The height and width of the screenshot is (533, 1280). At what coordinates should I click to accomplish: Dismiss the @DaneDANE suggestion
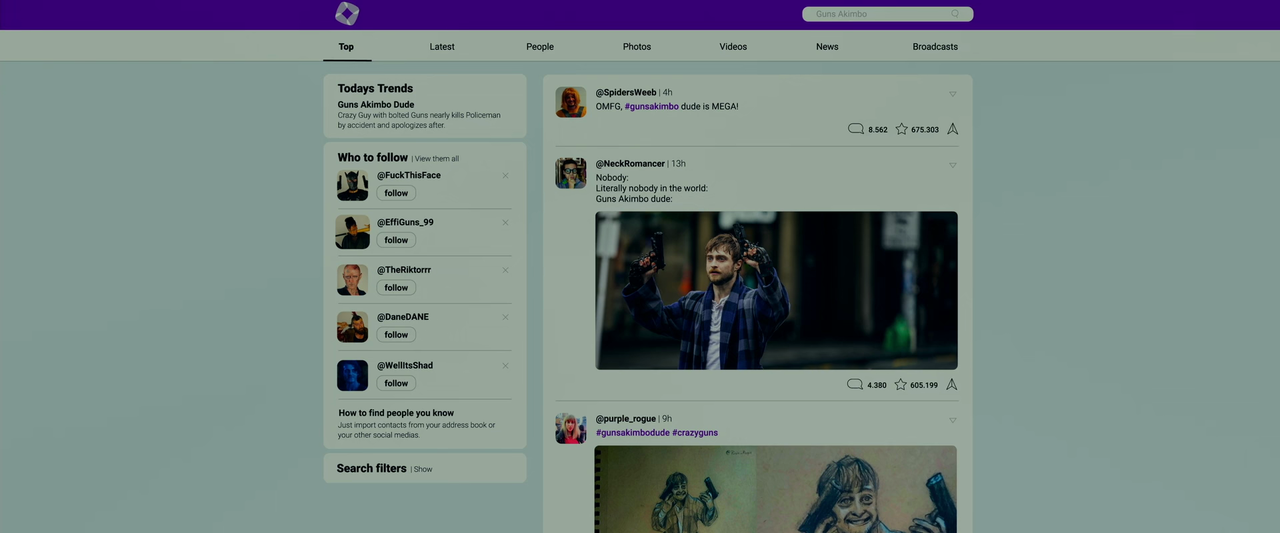point(505,317)
